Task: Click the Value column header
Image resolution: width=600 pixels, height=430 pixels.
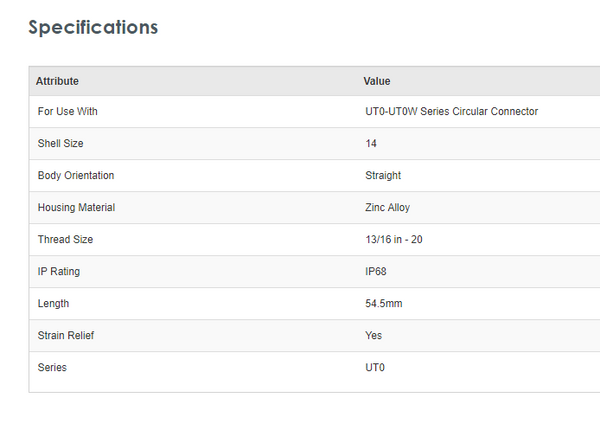Action: click(x=377, y=81)
